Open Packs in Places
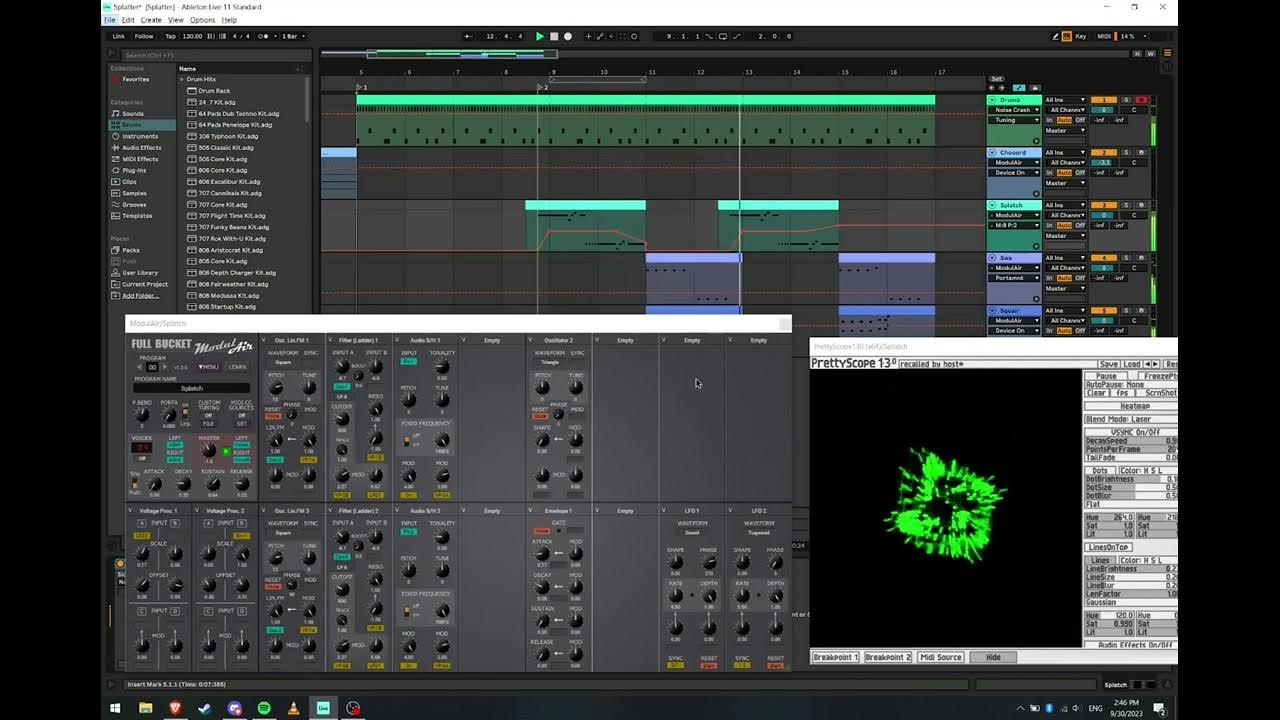The height and width of the screenshot is (720, 1280). point(131,250)
